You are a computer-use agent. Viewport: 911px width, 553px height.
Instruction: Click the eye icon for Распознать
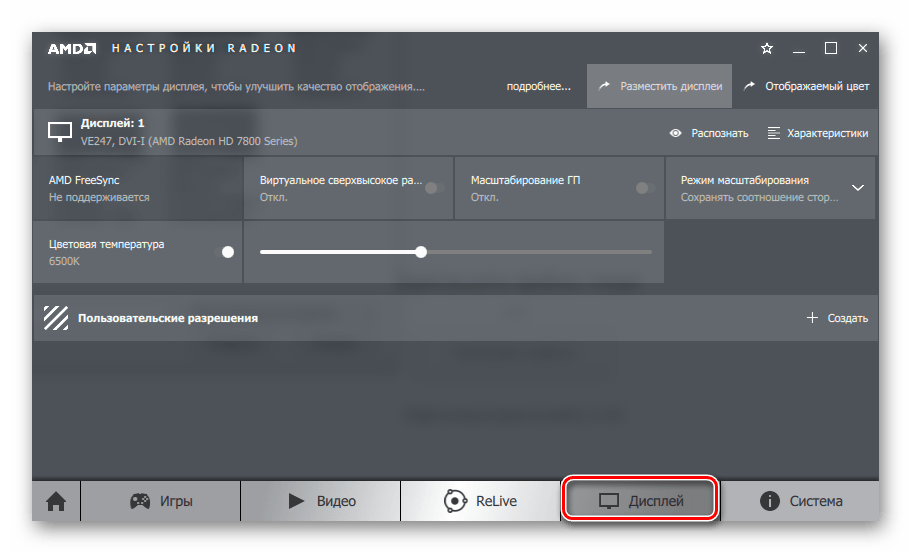(675, 133)
